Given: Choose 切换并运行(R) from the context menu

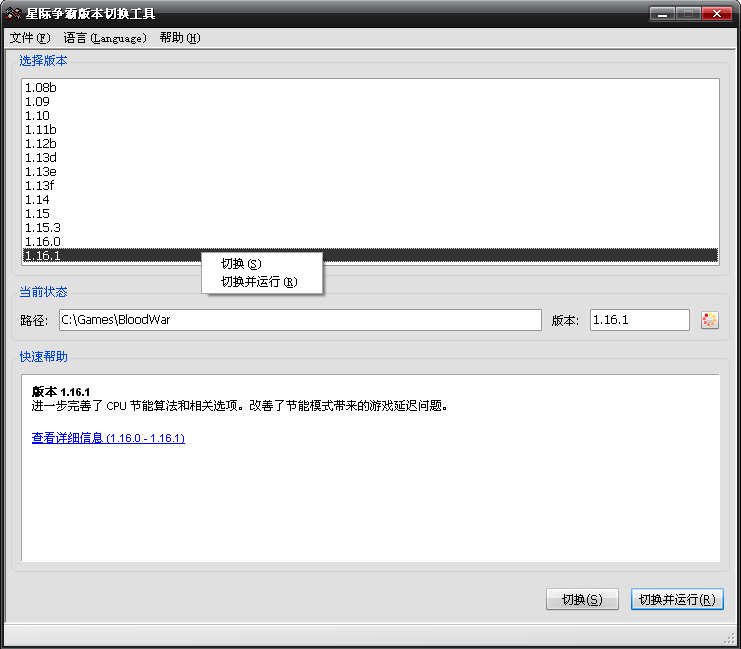Looking at the screenshot, I should click(x=259, y=282).
